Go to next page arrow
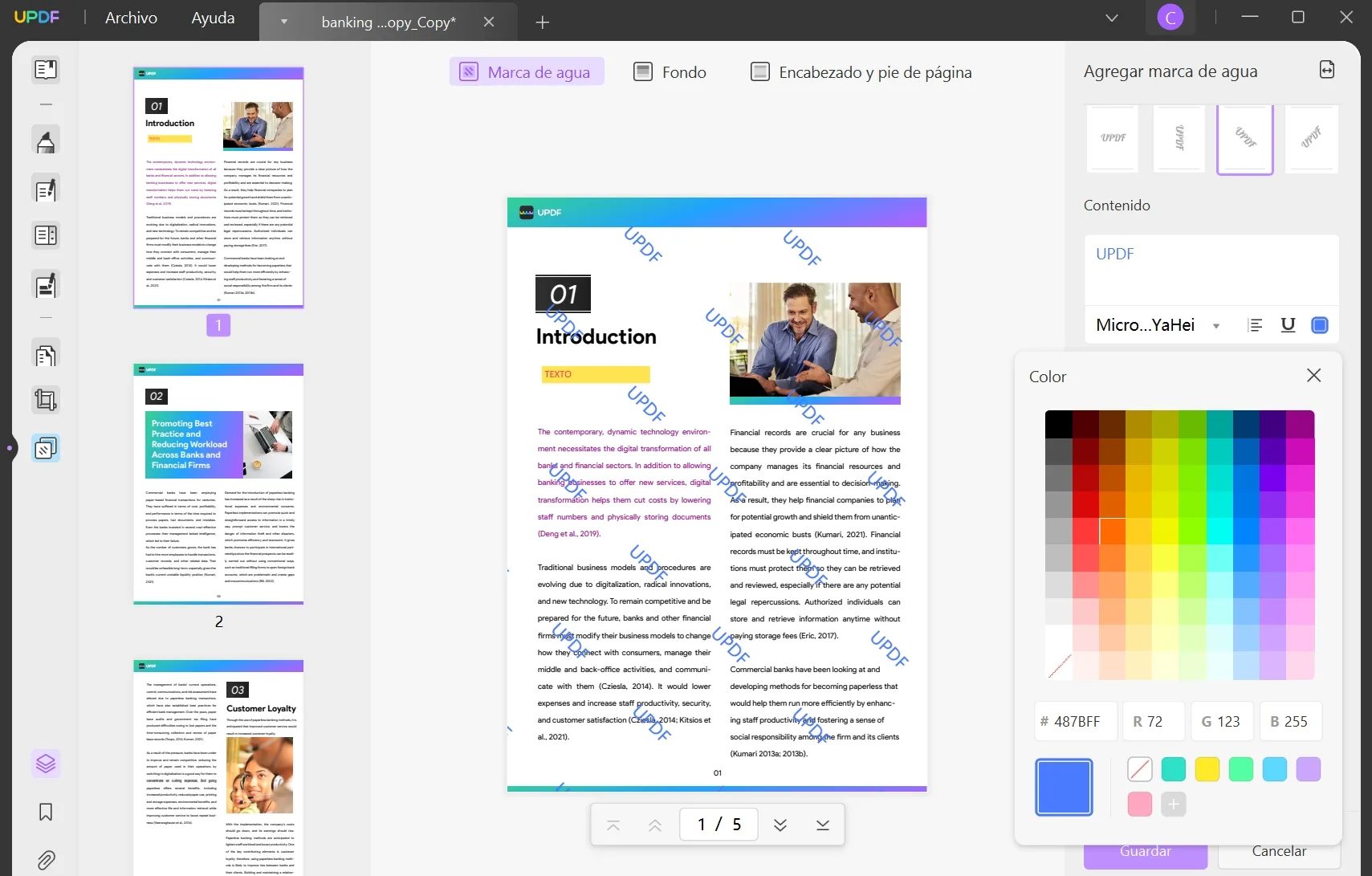This screenshot has width=1372, height=876. click(x=780, y=825)
